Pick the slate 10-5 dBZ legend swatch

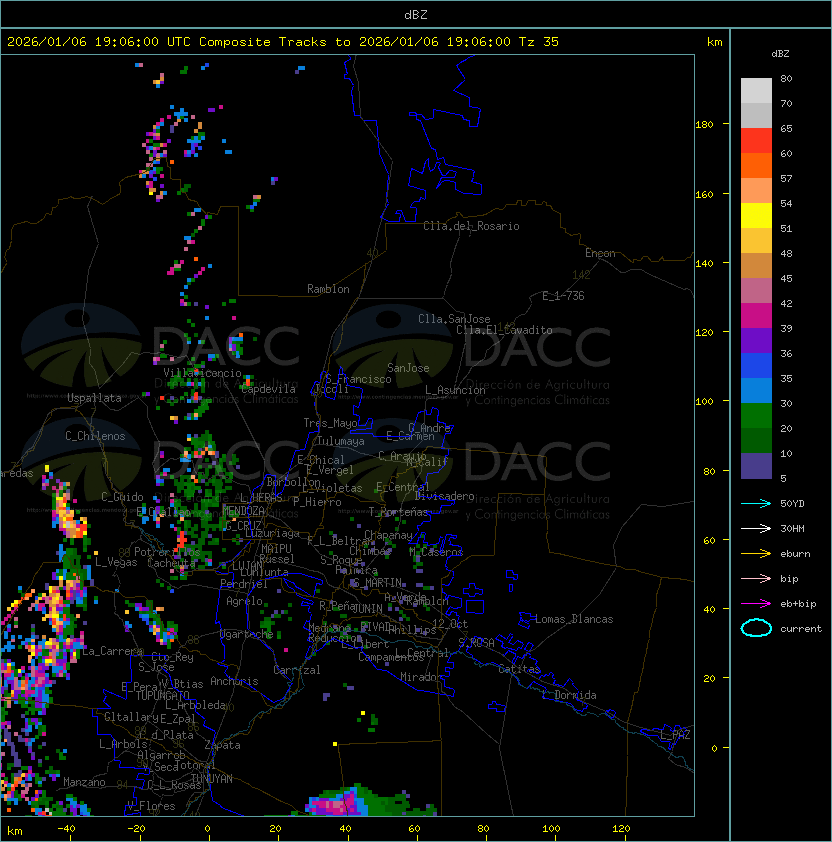click(x=756, y=466)
